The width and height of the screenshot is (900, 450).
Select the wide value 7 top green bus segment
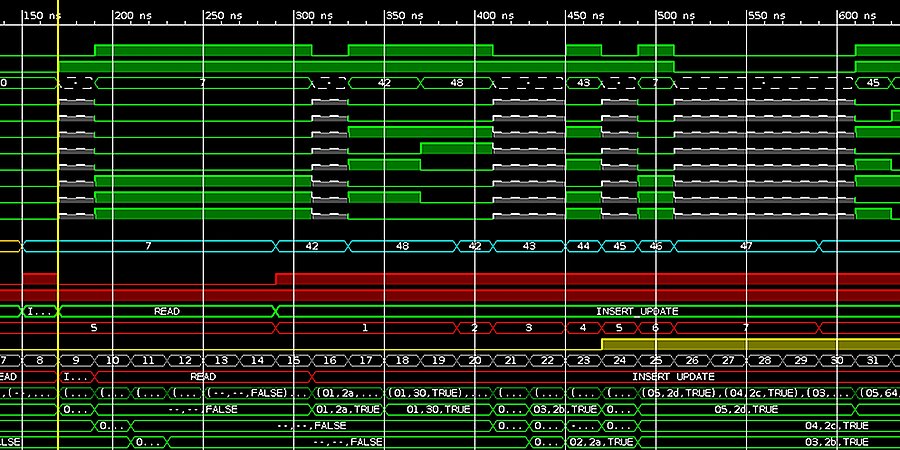[x=202, y=82]
